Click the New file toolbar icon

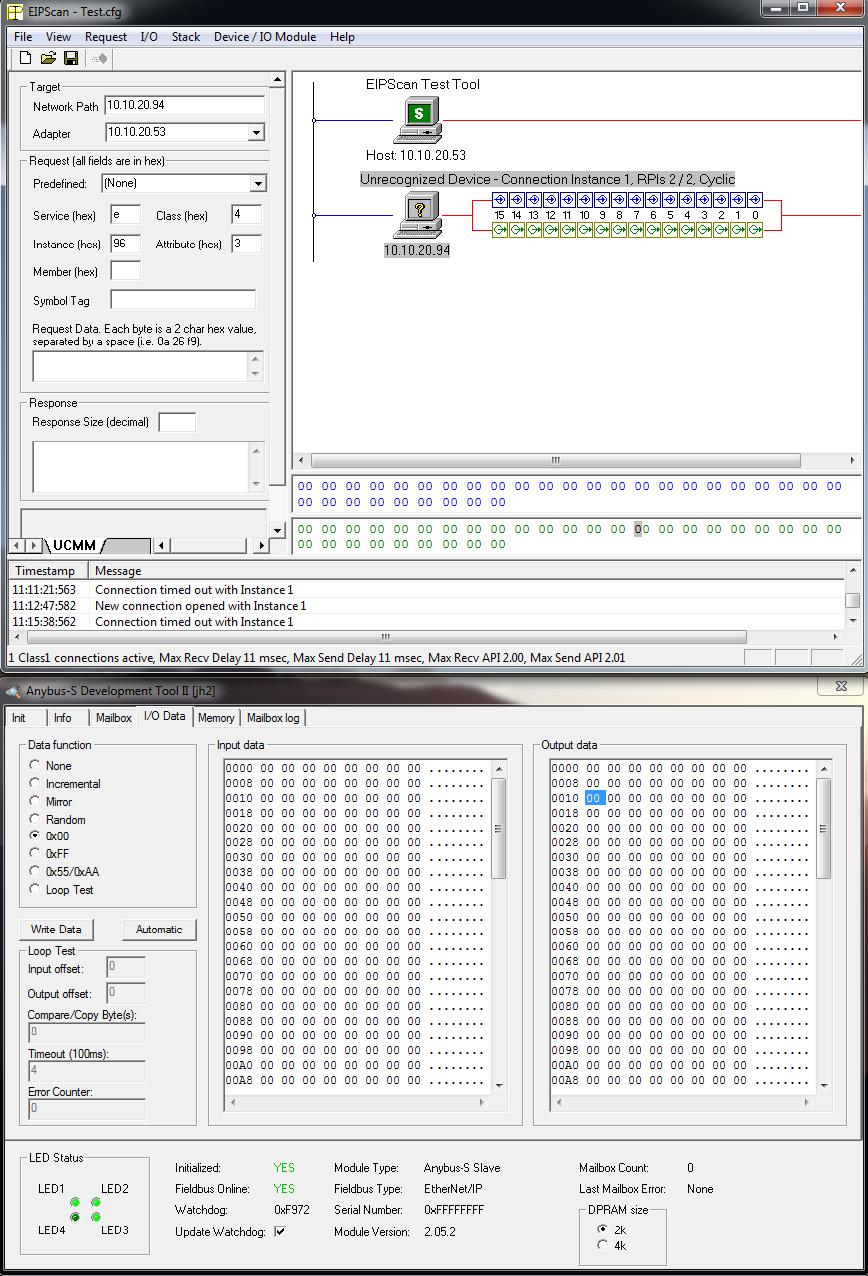pos(26,59)
